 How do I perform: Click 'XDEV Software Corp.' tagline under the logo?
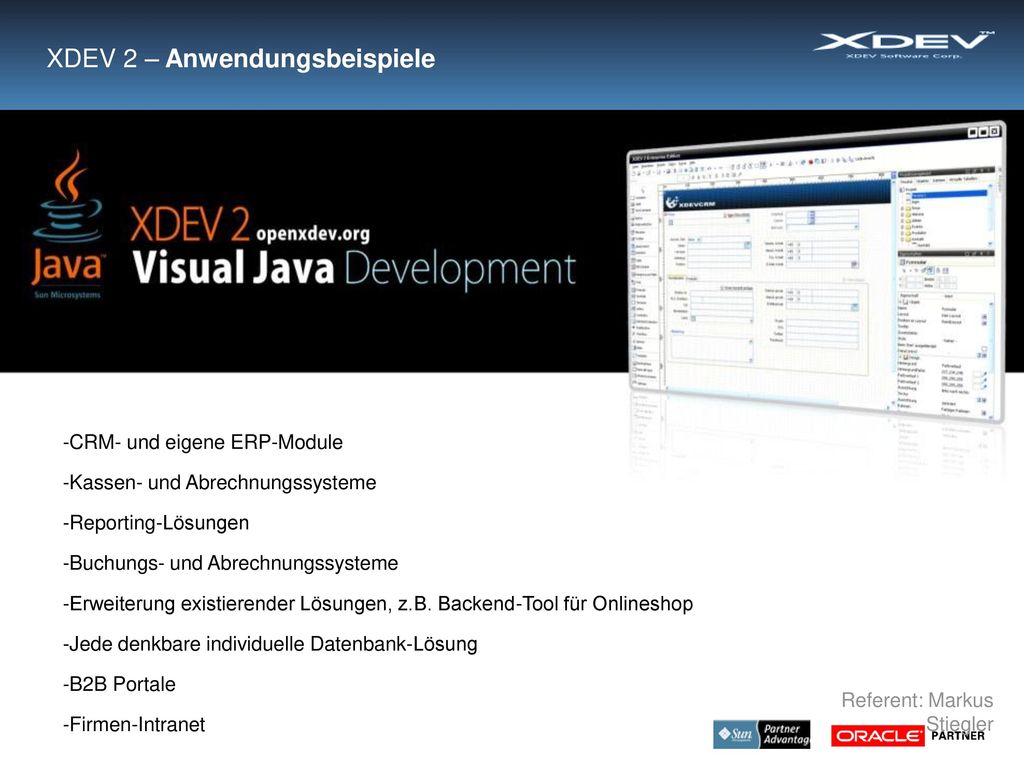(904, 56)
